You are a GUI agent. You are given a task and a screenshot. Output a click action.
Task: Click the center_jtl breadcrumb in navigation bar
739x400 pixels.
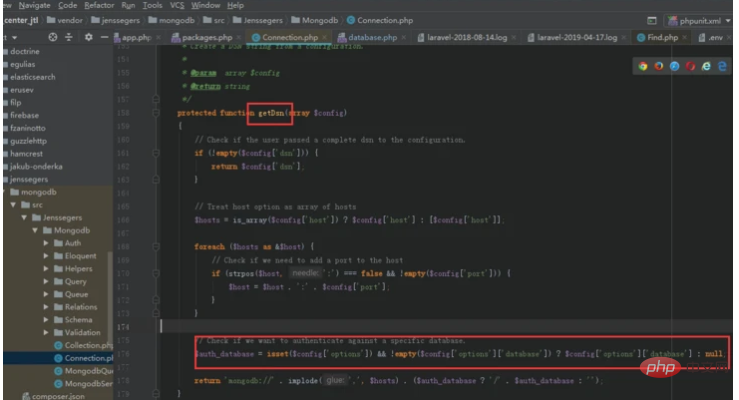pos(21,20)
